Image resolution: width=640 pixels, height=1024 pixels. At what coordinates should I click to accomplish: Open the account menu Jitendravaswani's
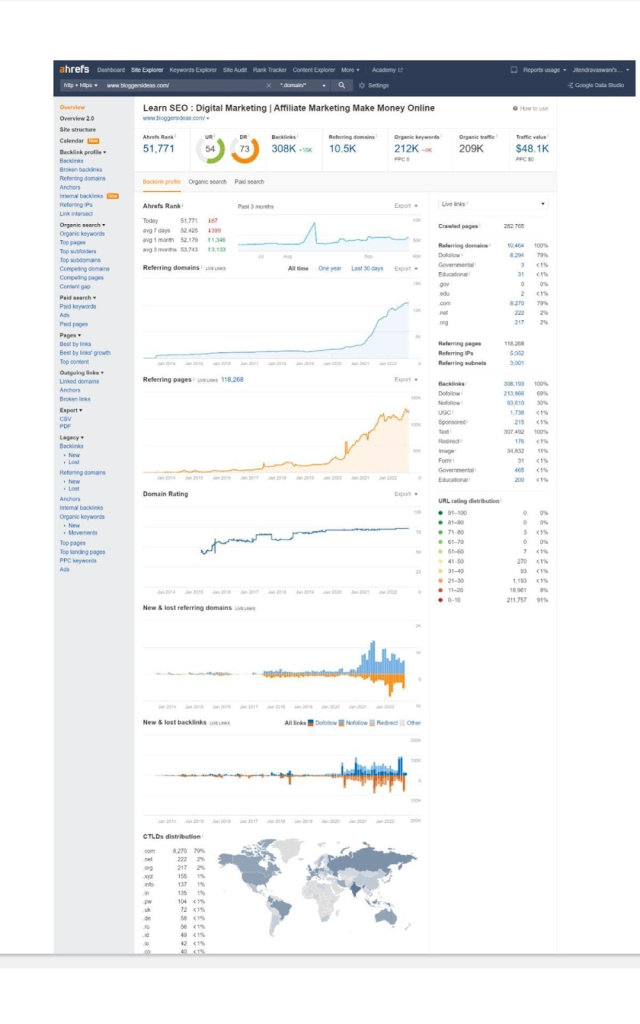coord(601,70)
